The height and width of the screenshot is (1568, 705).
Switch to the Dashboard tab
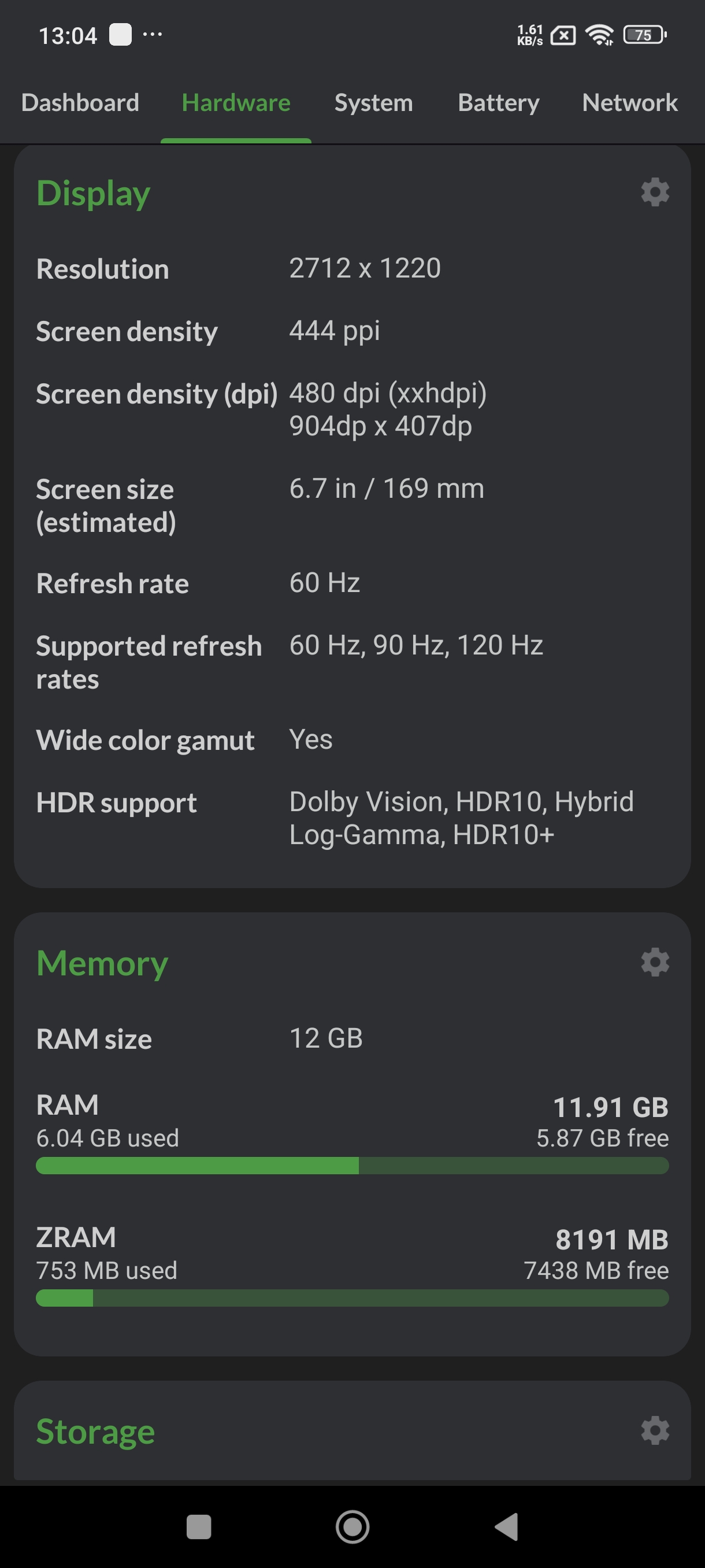80,103
